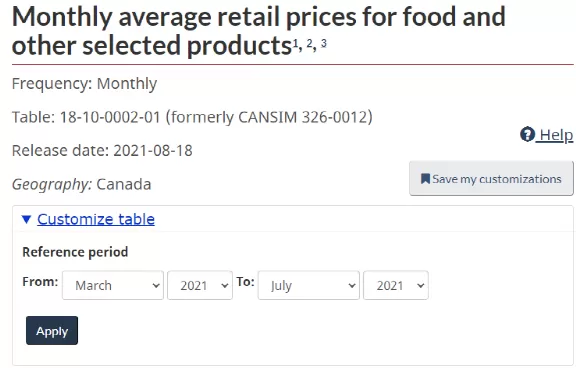Open the Customize table link
Screen dimensions: 576x368
96,219
